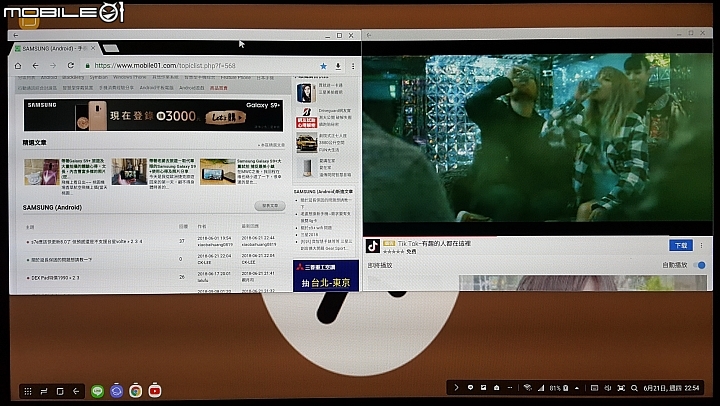Click cellular signal strength icon
The height and width of the screenshot is (406, 720).
[541, 388]
